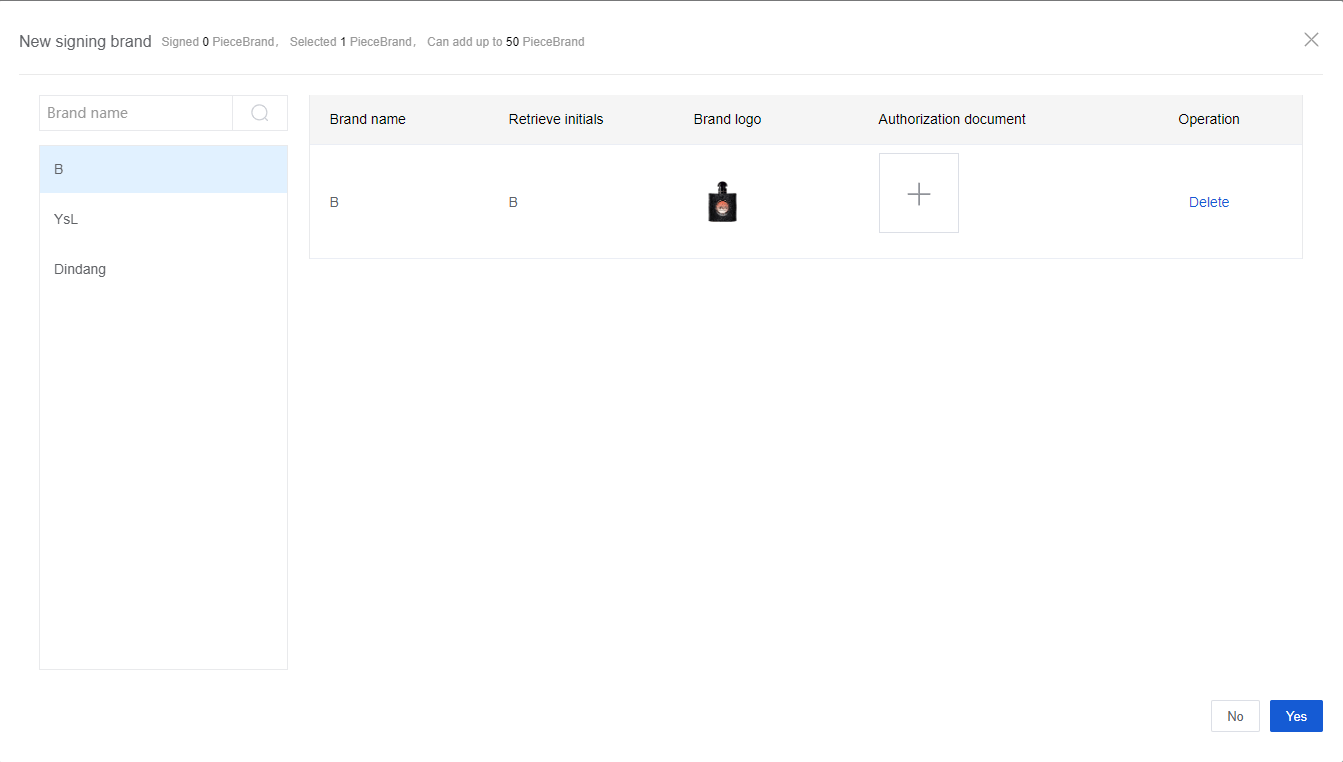1343x762 pixels.
Task: Click the Operation column header
Action: [1209, 119]
